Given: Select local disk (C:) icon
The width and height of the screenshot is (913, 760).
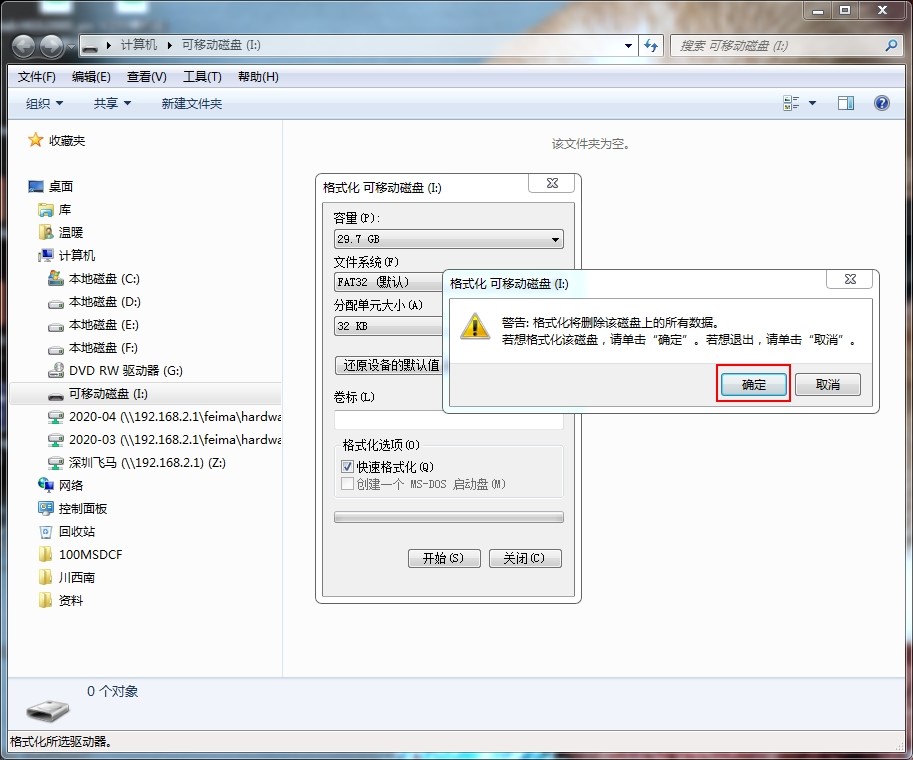Looking at the screenshot, I should [x=56, y=278].
